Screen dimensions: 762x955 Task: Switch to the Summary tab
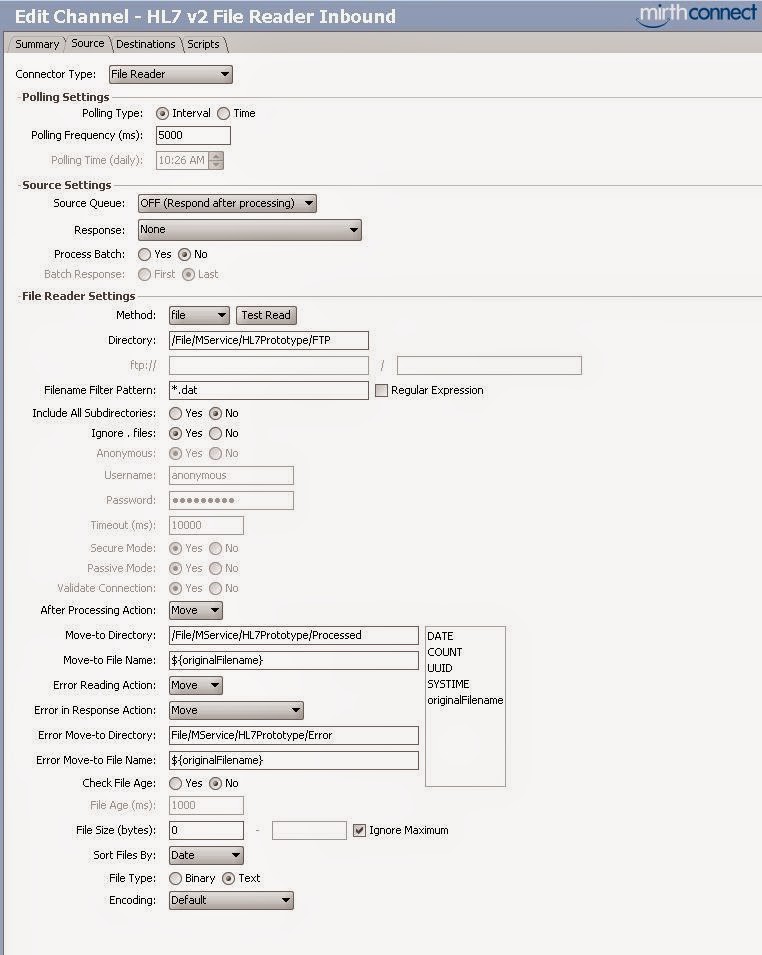[x=36, y=44]
